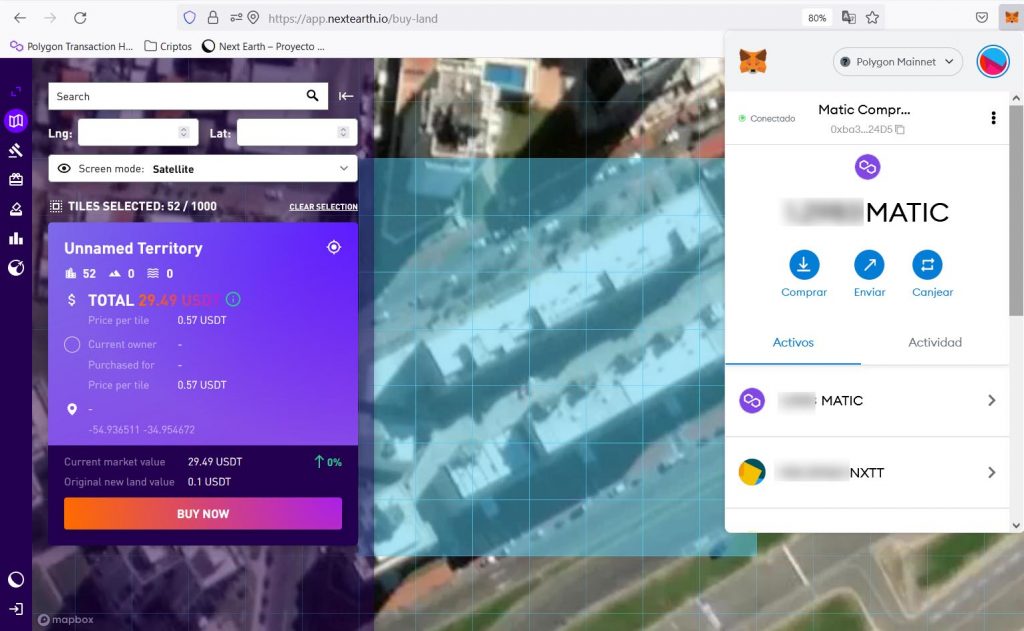Screen dimensions: 1024x631
Task: Click the translate page icon
Action: point(848,18)
